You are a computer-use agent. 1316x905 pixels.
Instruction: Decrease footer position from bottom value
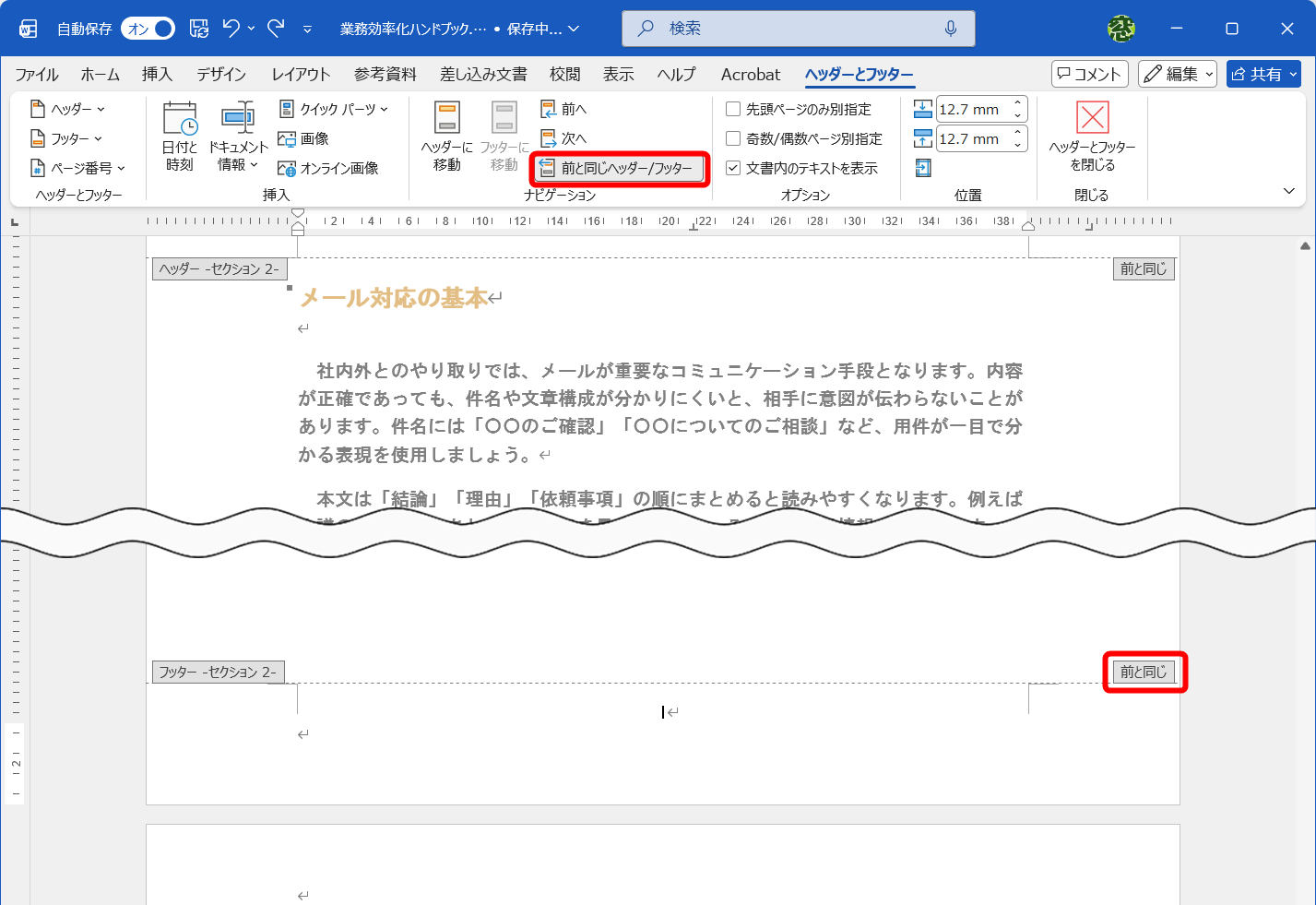(1018, 145)
